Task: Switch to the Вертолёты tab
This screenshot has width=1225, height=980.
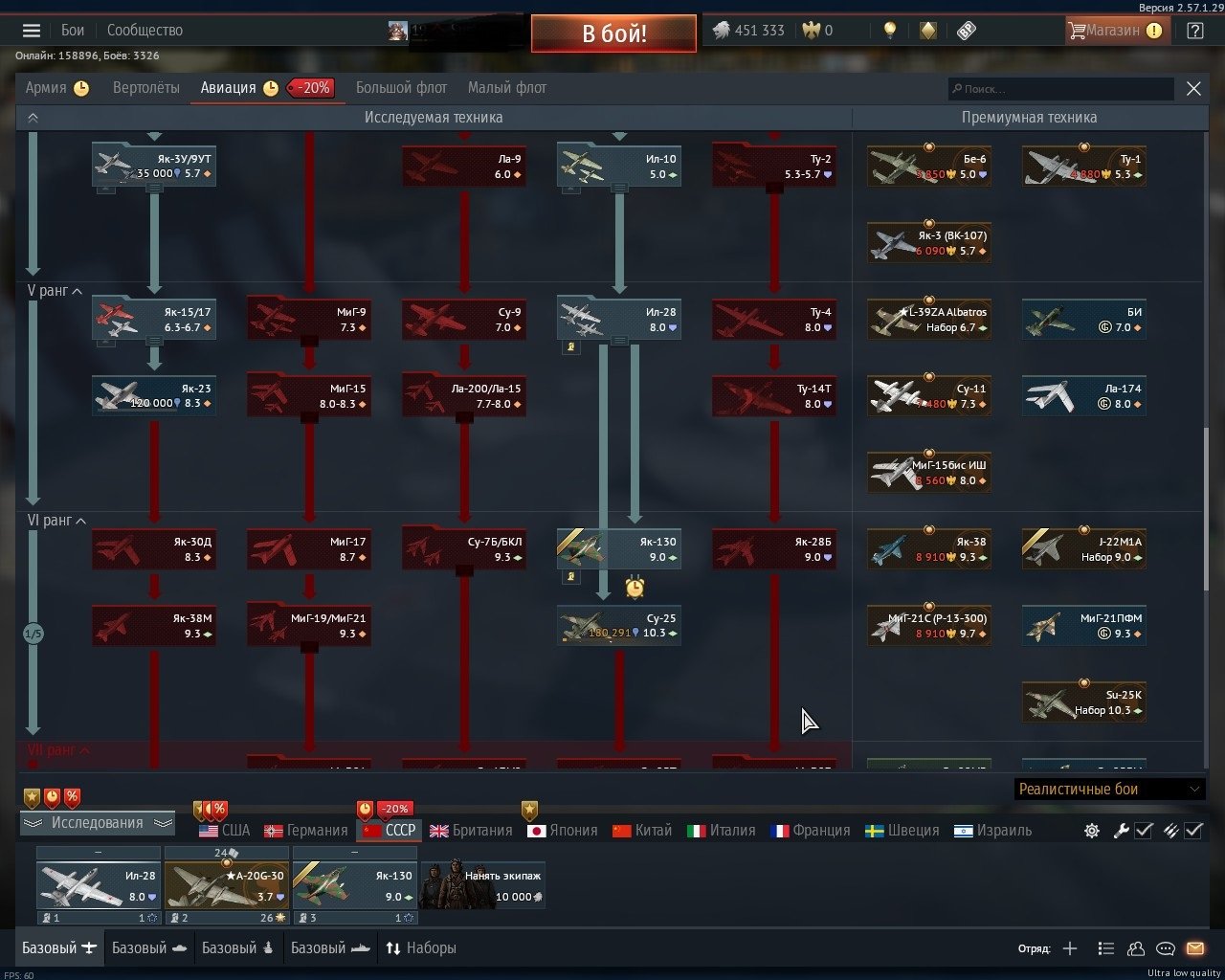Action: 146,88
